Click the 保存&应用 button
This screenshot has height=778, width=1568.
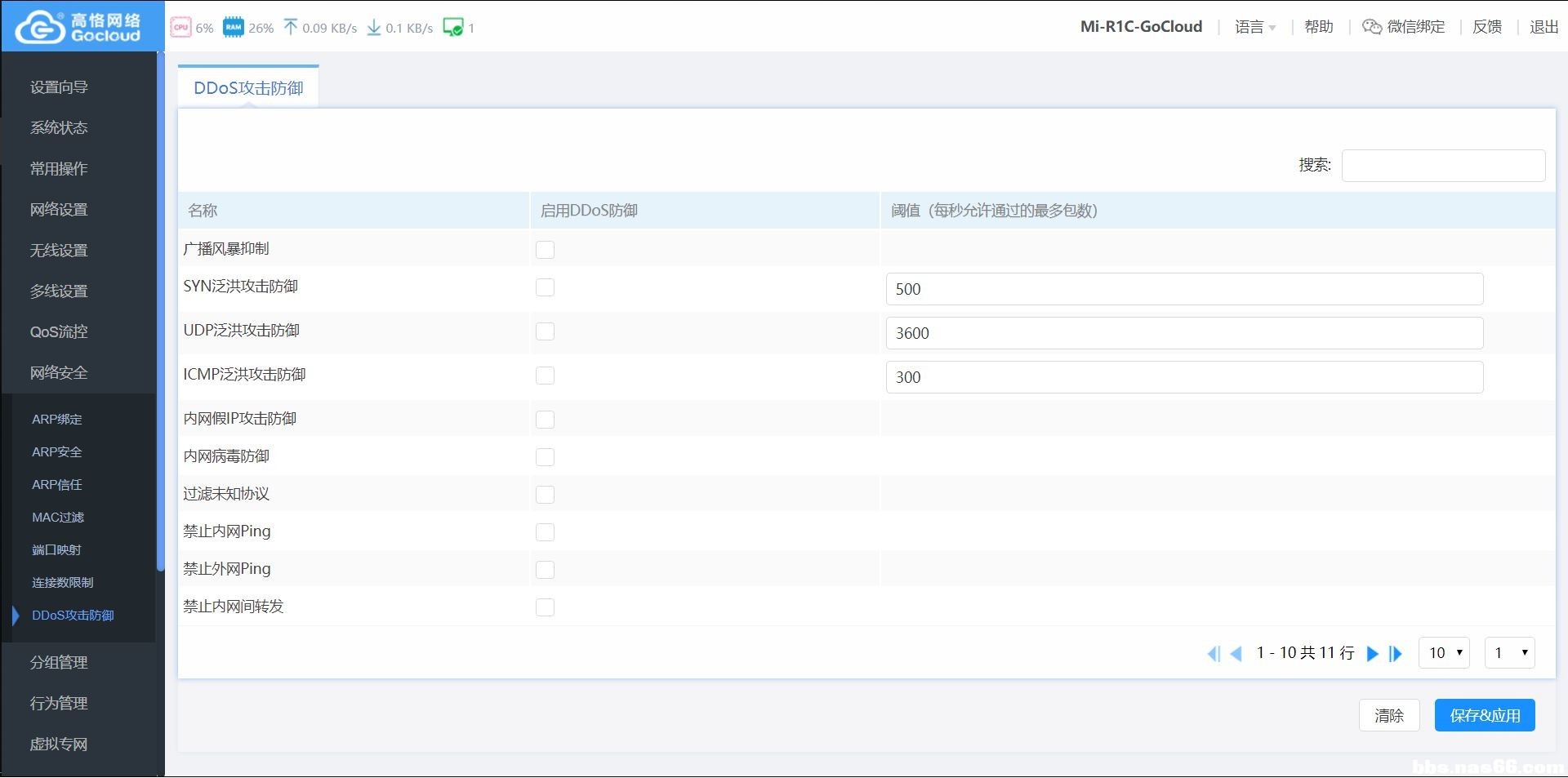[1485, 716]
